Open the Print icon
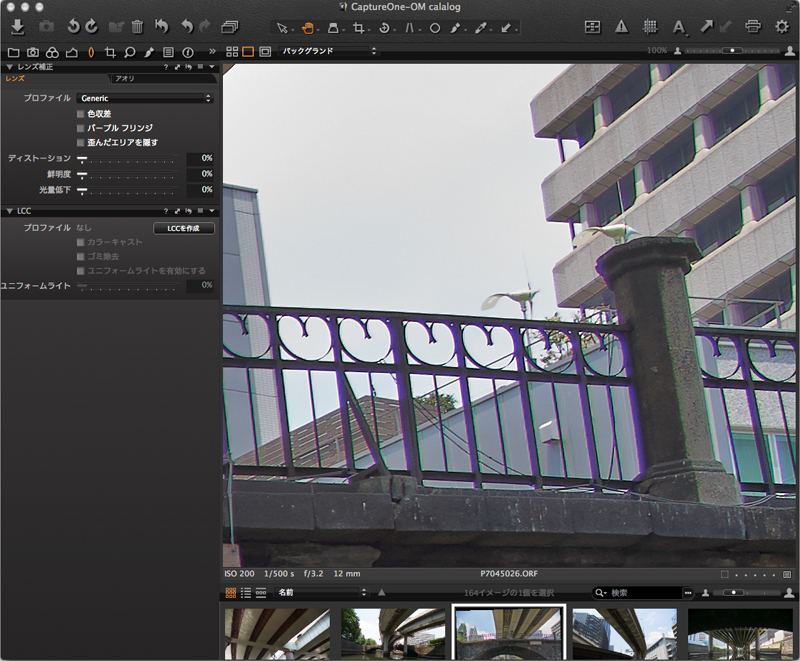800x661 pixels. (x=753, y=27)
